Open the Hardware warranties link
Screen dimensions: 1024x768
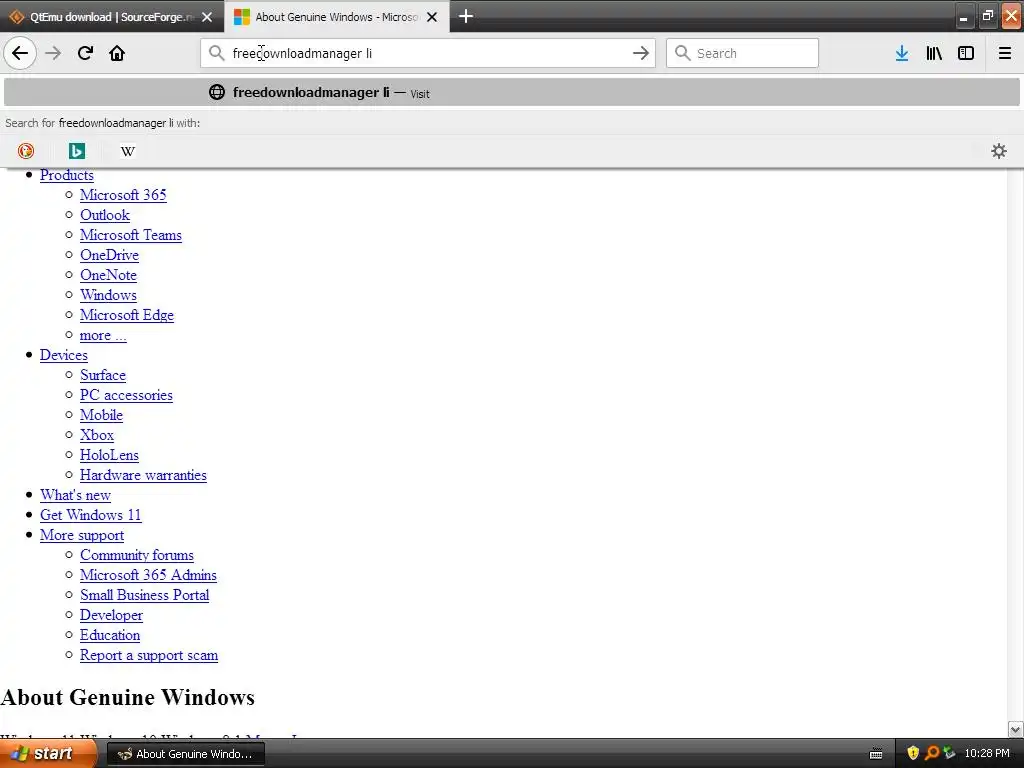143,475
